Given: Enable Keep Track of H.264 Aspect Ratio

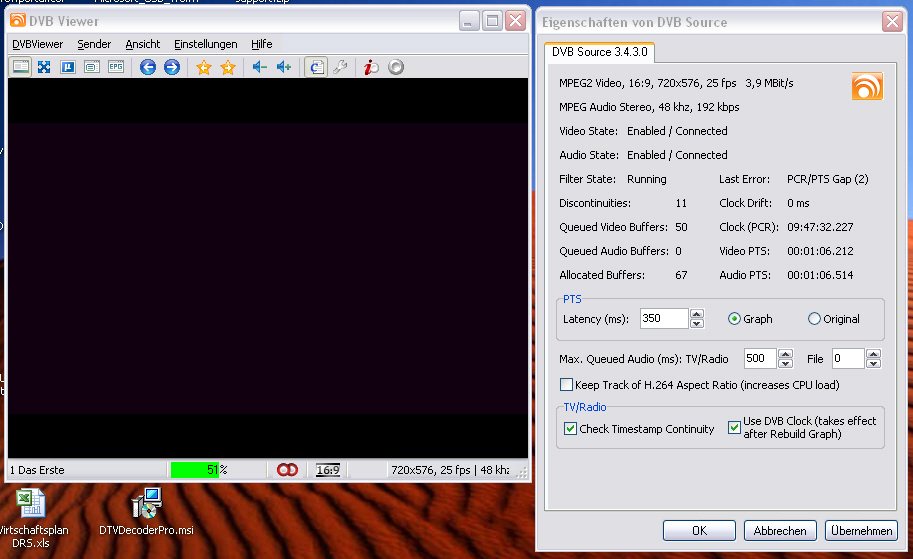Looking at the screenshot, I should pos(566,385).
